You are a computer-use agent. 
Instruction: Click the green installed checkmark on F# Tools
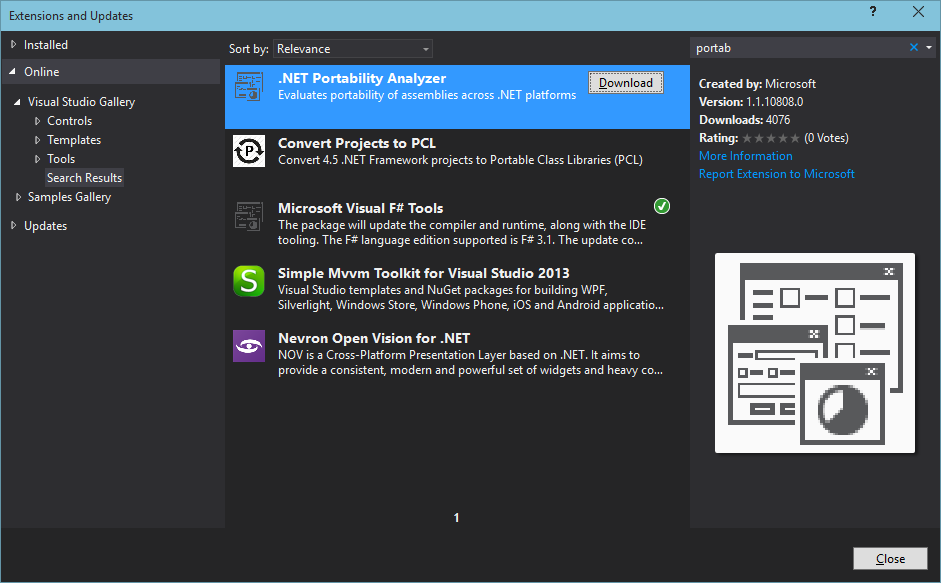click(x=662, y=206)
